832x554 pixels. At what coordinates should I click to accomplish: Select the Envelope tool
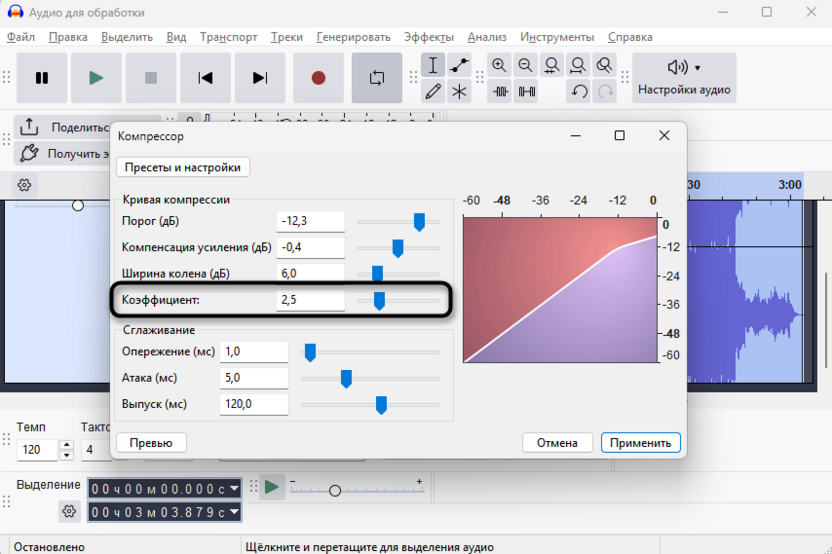coord(459,66)
